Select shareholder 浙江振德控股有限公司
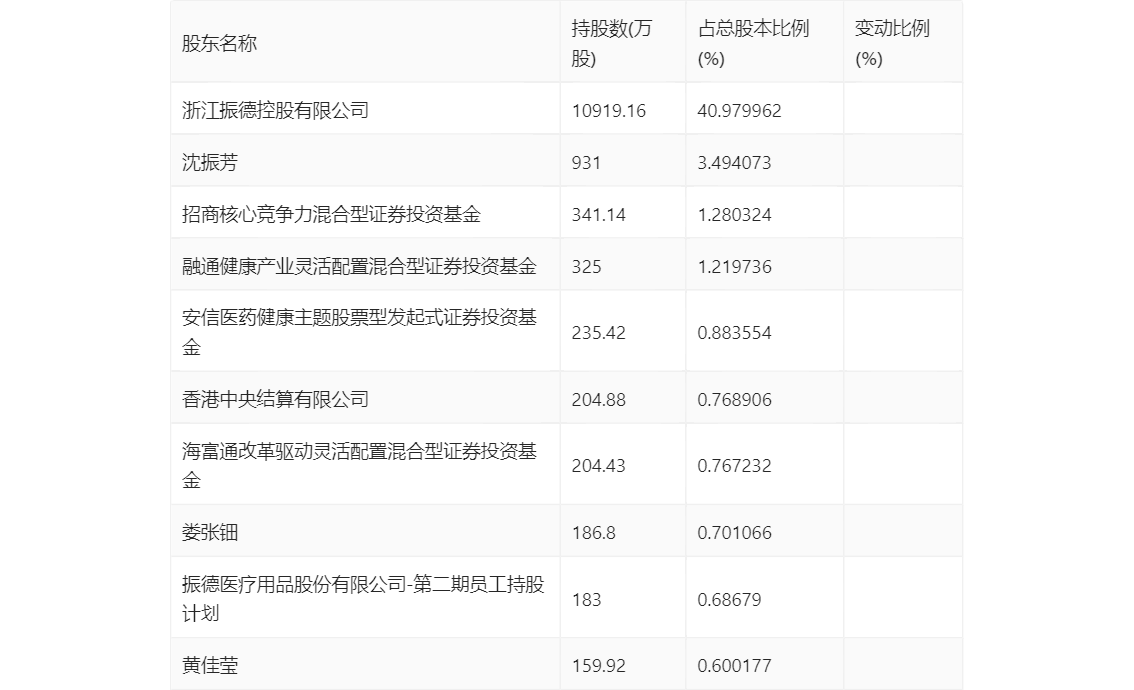1134x690 pixels. (276, 110)
